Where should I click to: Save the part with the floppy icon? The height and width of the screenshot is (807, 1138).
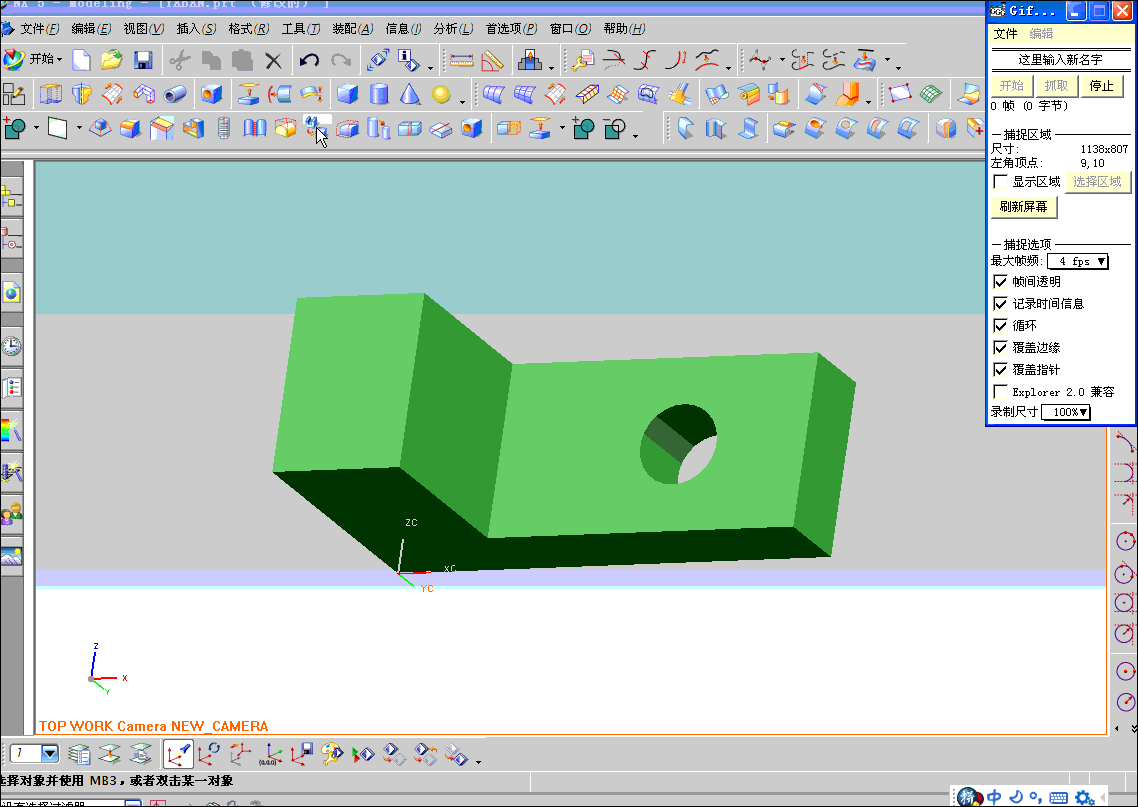tap(143, 60)
